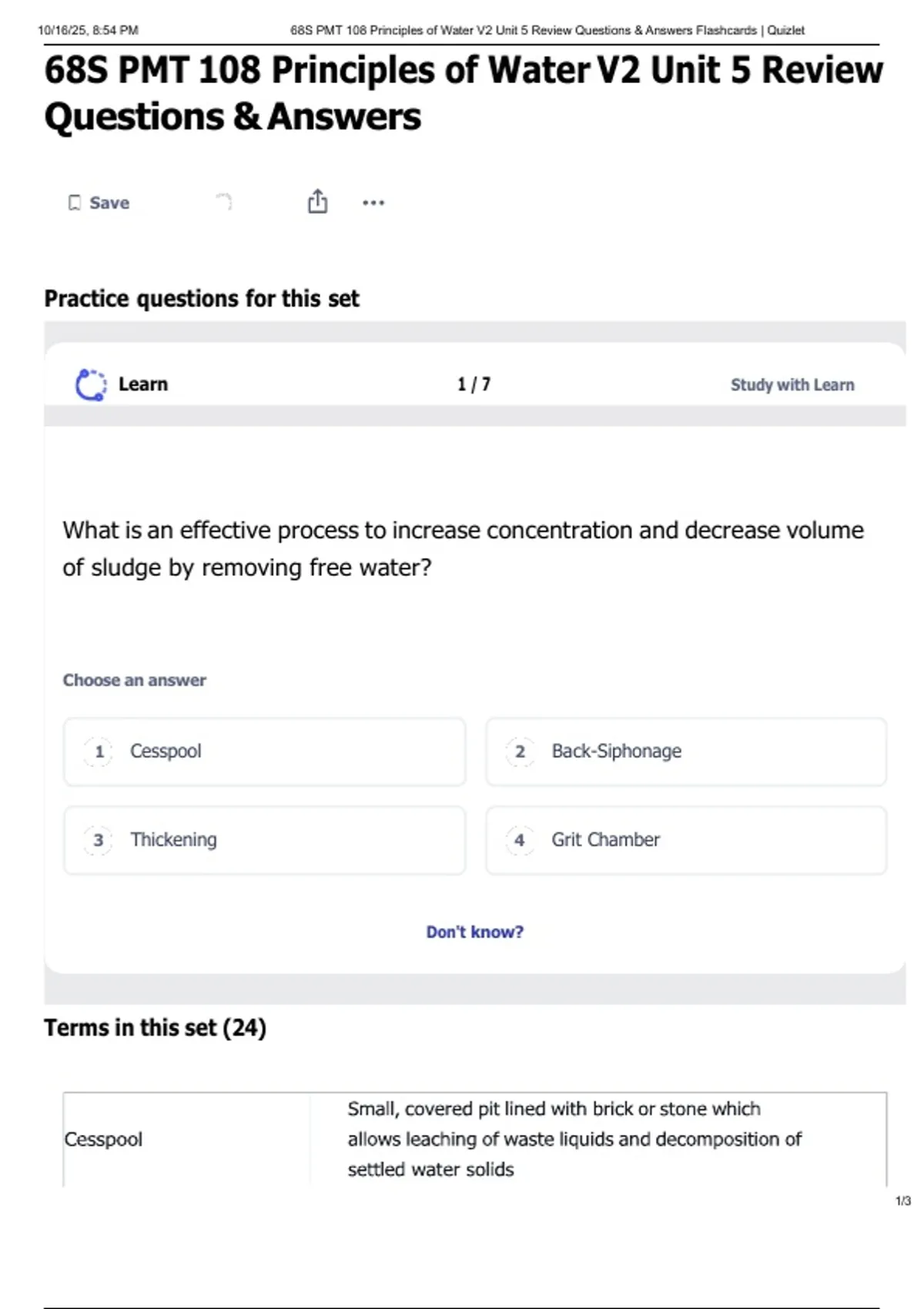Viewport: 924px width, 1309px height.
Task: Open the Study with Learn link
Action: [792, 385]
